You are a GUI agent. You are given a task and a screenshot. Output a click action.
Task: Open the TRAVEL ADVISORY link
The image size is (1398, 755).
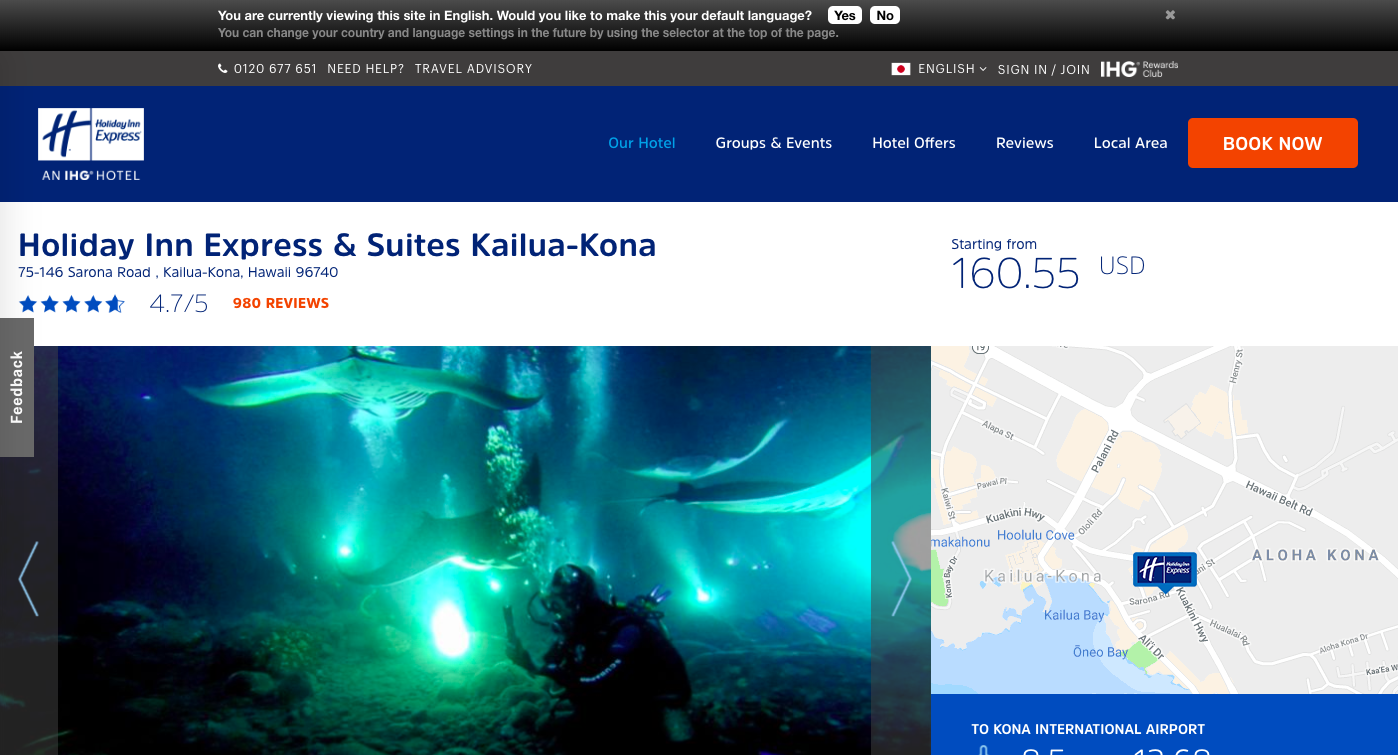(x=474, y=69)
